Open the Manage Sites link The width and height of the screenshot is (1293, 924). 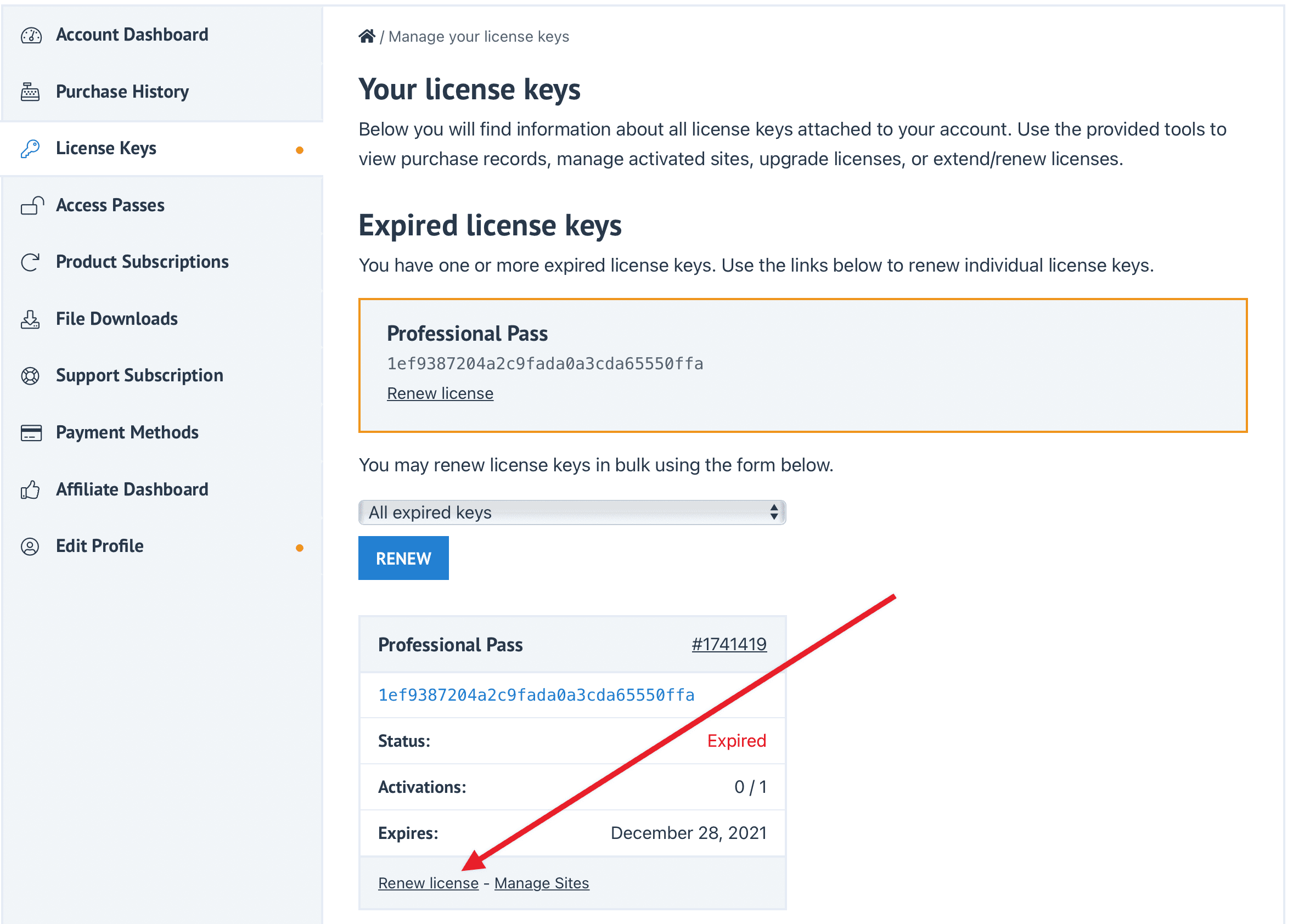click(x=541, y=883)
